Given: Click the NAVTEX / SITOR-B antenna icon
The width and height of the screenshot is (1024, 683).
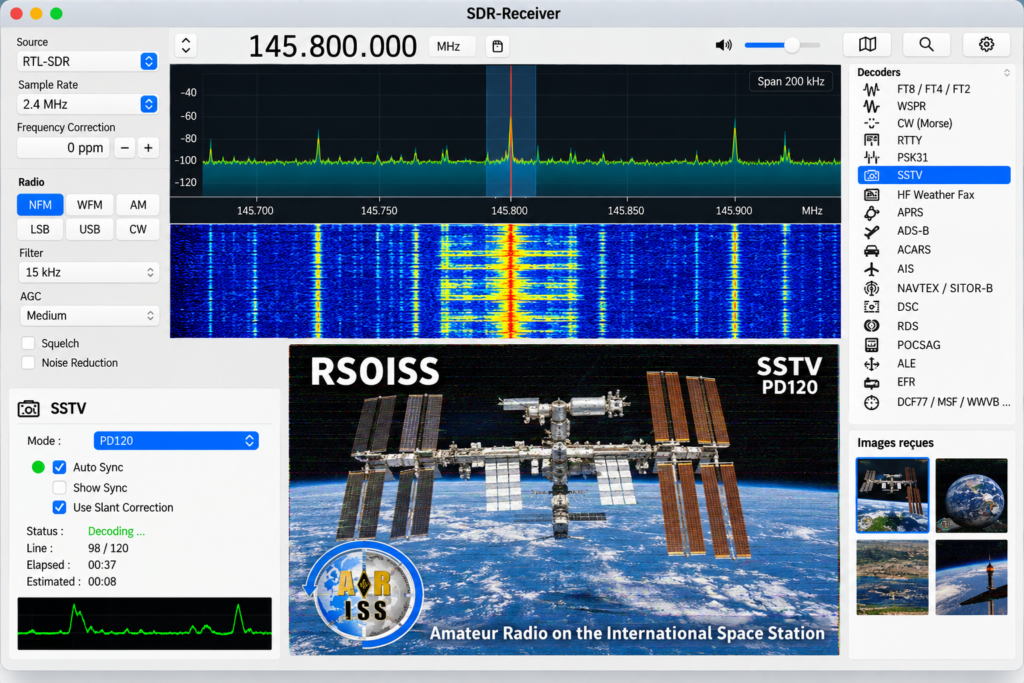Looking at the screenshot, I should (871, 288).
